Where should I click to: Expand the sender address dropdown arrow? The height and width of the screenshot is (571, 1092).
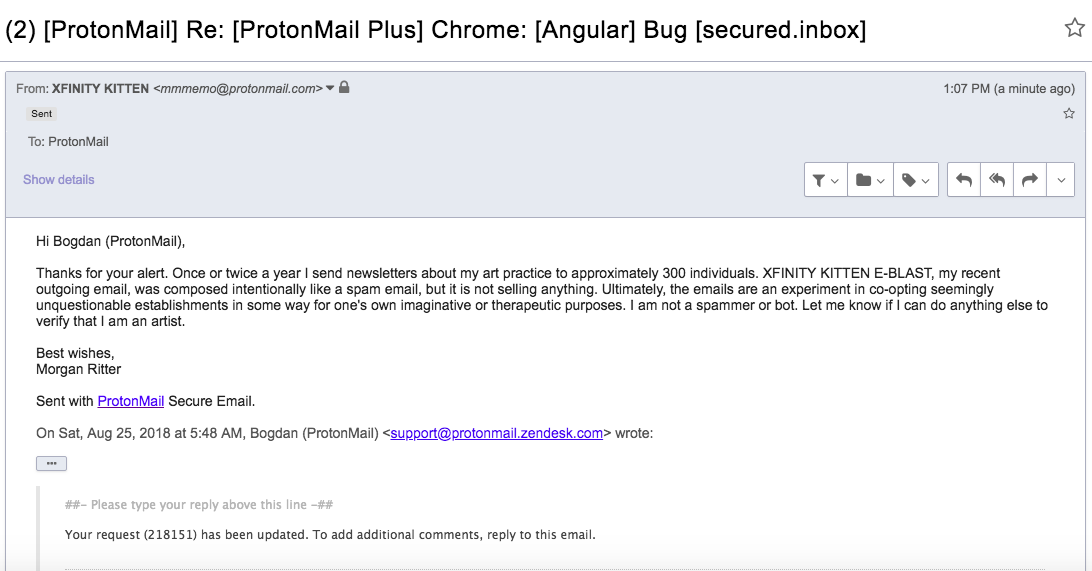coord(330,88)
